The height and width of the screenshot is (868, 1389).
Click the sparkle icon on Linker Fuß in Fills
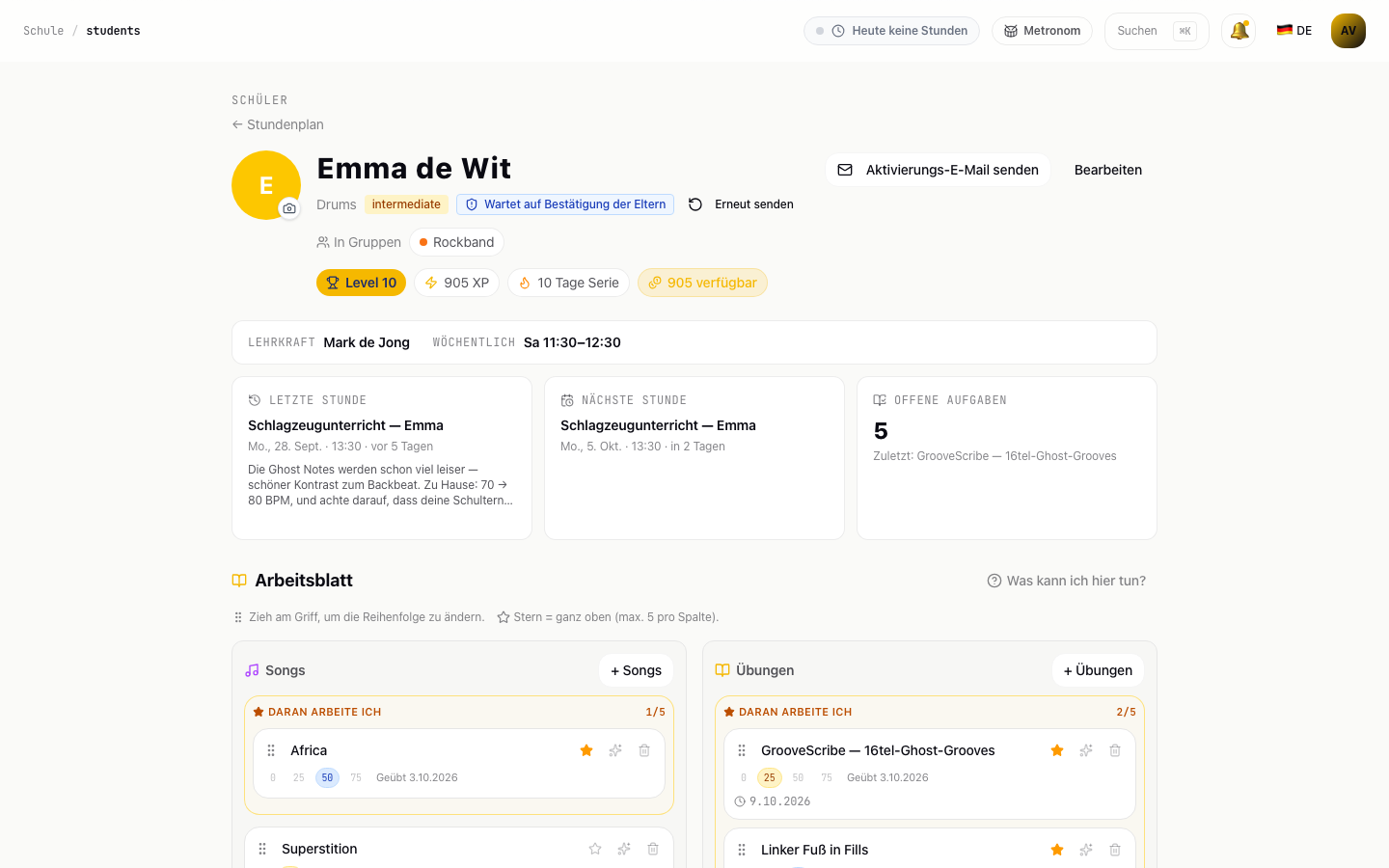[1086, 850]
